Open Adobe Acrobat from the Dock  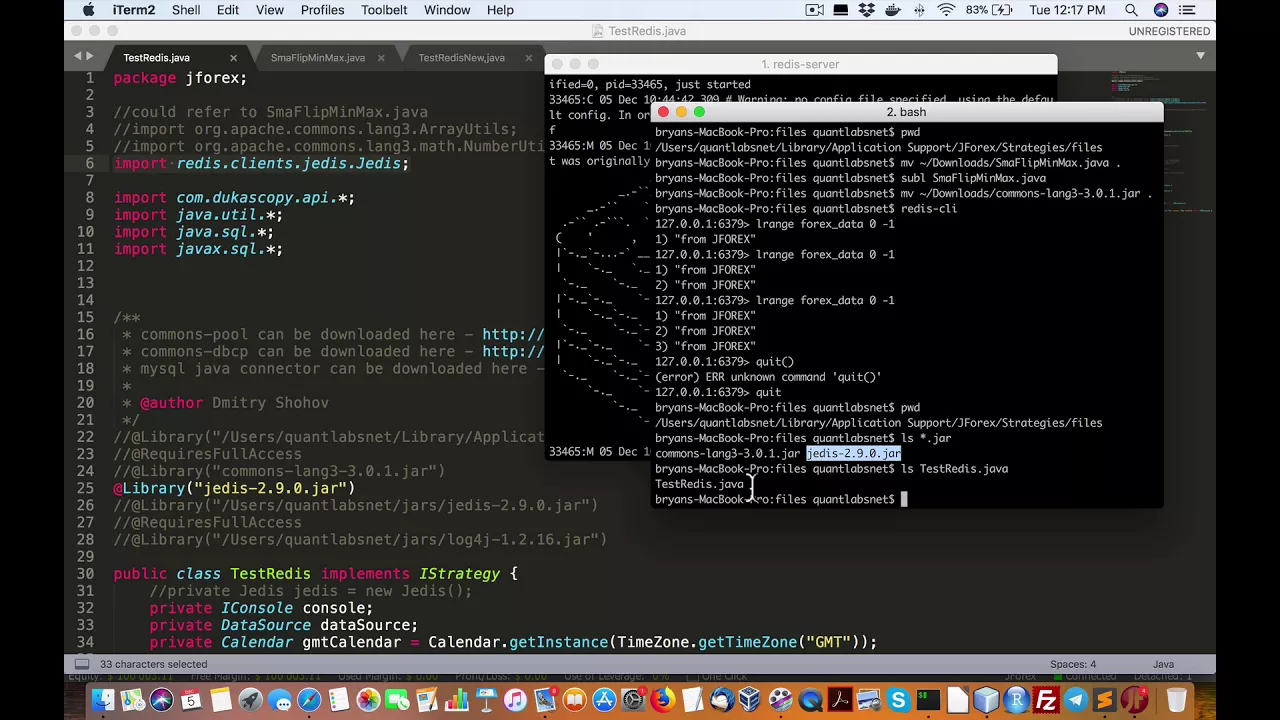(x=840, y=700)
